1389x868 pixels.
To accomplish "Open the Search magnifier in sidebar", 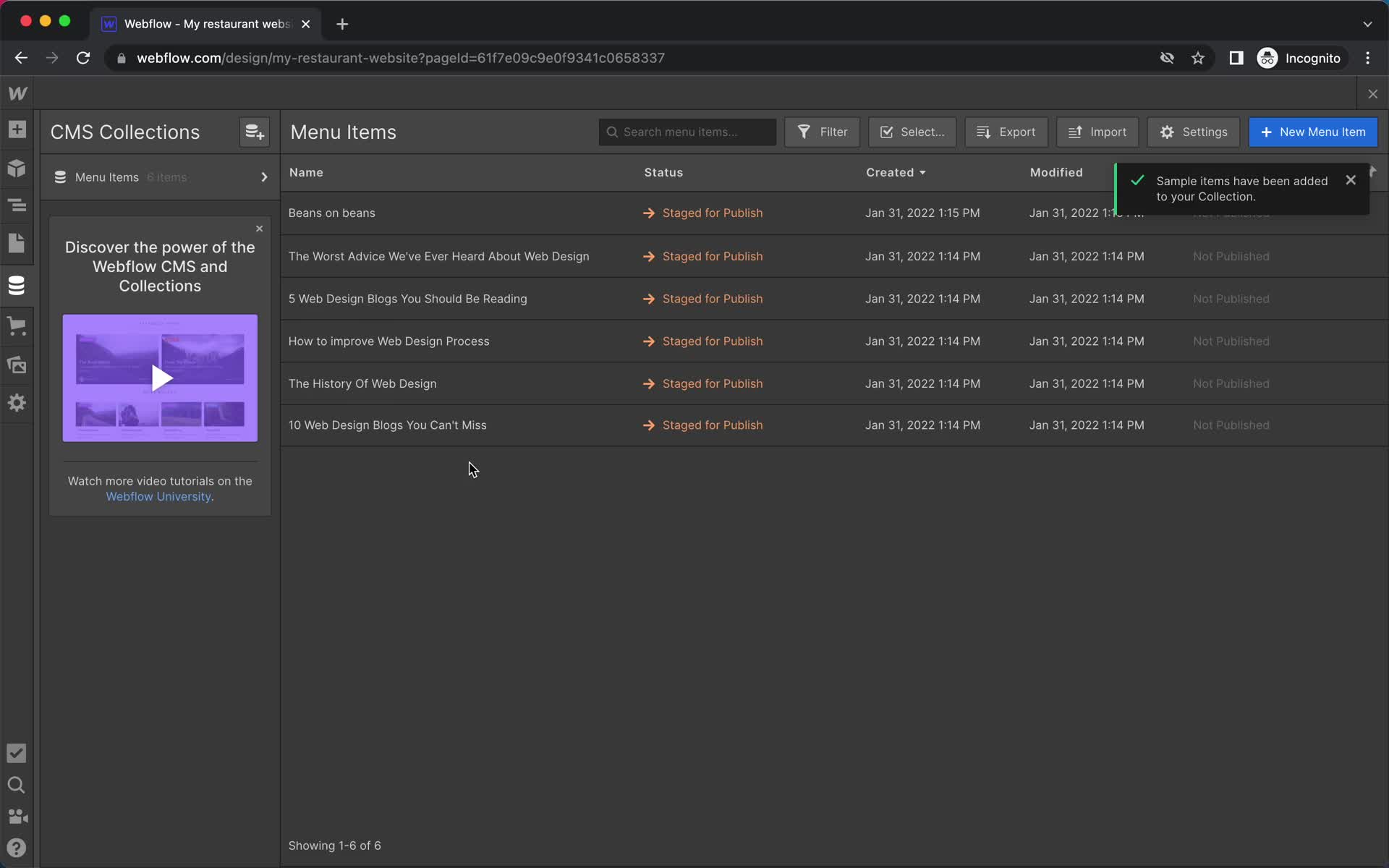I will click(16, 785).
